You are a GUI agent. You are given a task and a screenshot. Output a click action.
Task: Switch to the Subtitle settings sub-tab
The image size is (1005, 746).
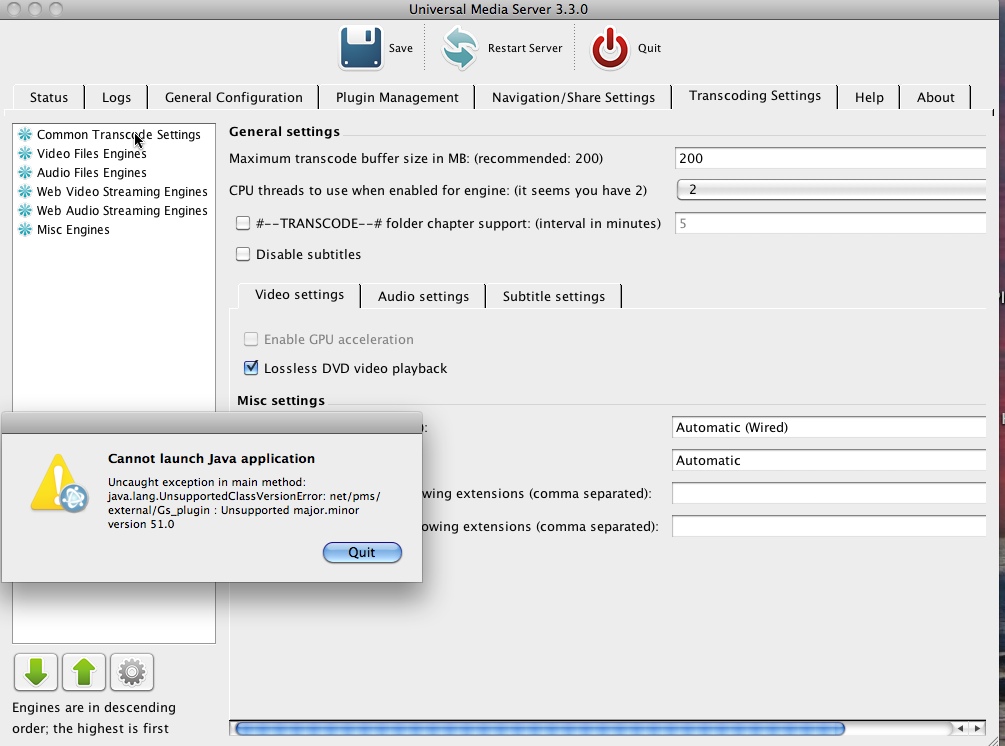(554, 296)
